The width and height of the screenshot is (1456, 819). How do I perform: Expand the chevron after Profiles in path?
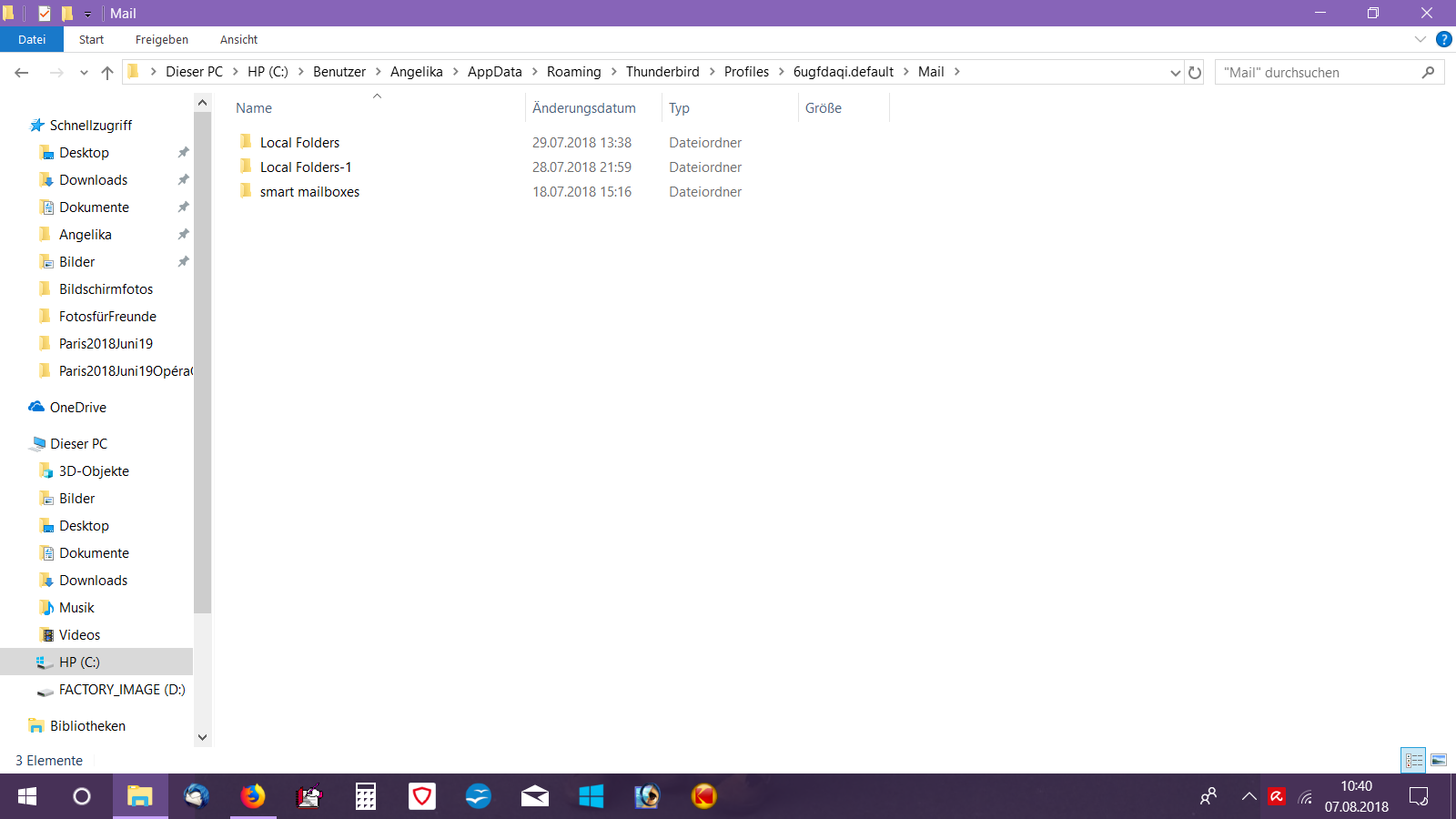(x=781, y=72)
